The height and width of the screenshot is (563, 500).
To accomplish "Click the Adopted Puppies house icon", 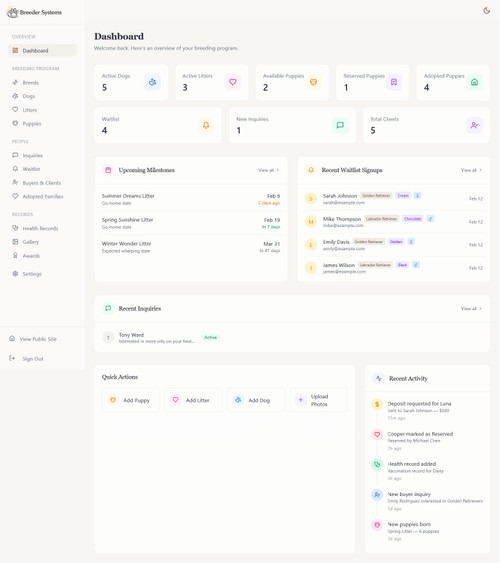I will pos(474,82).
